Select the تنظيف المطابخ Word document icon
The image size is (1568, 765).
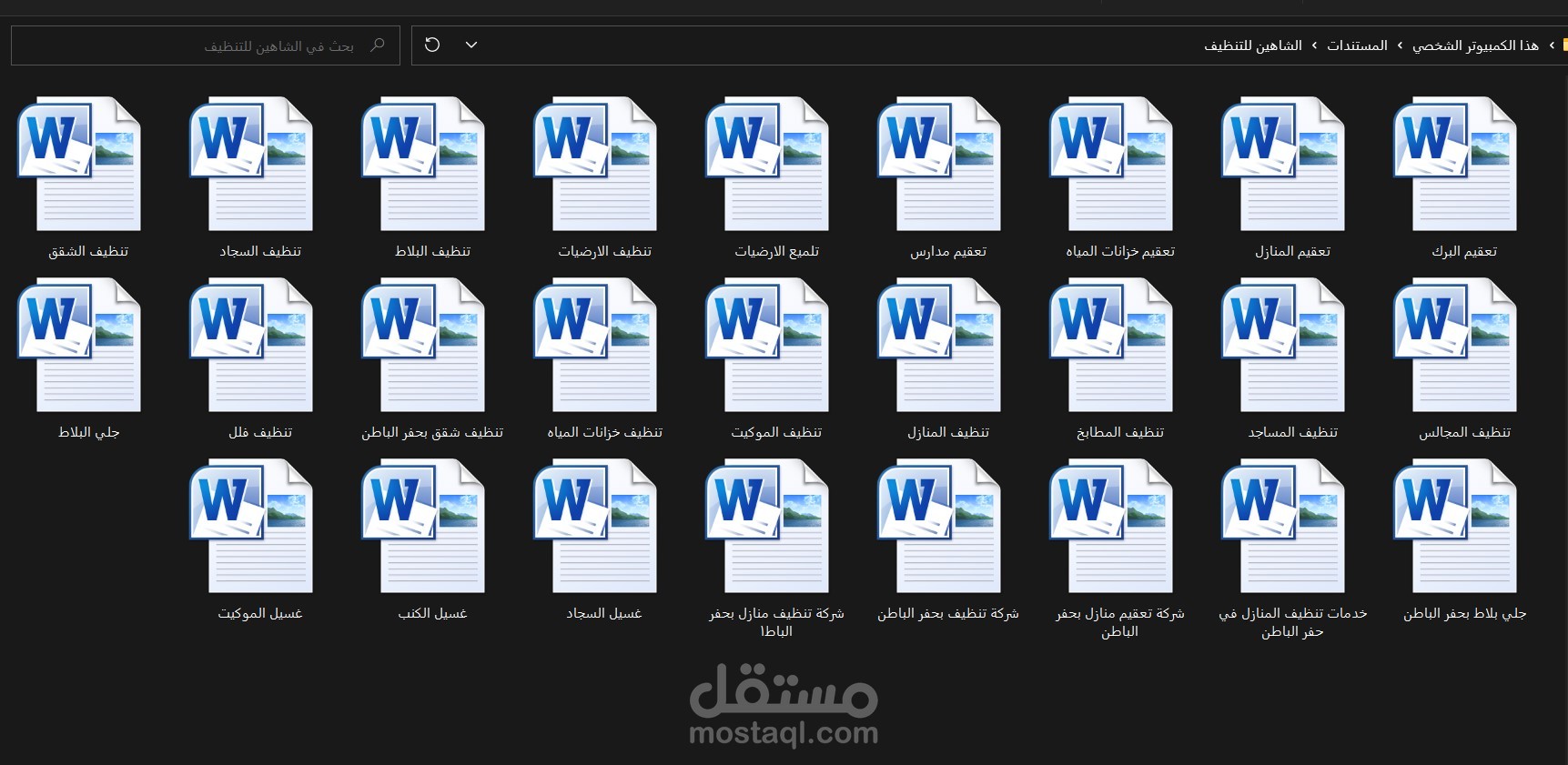pyautogui.click(x=1111, y=345)
